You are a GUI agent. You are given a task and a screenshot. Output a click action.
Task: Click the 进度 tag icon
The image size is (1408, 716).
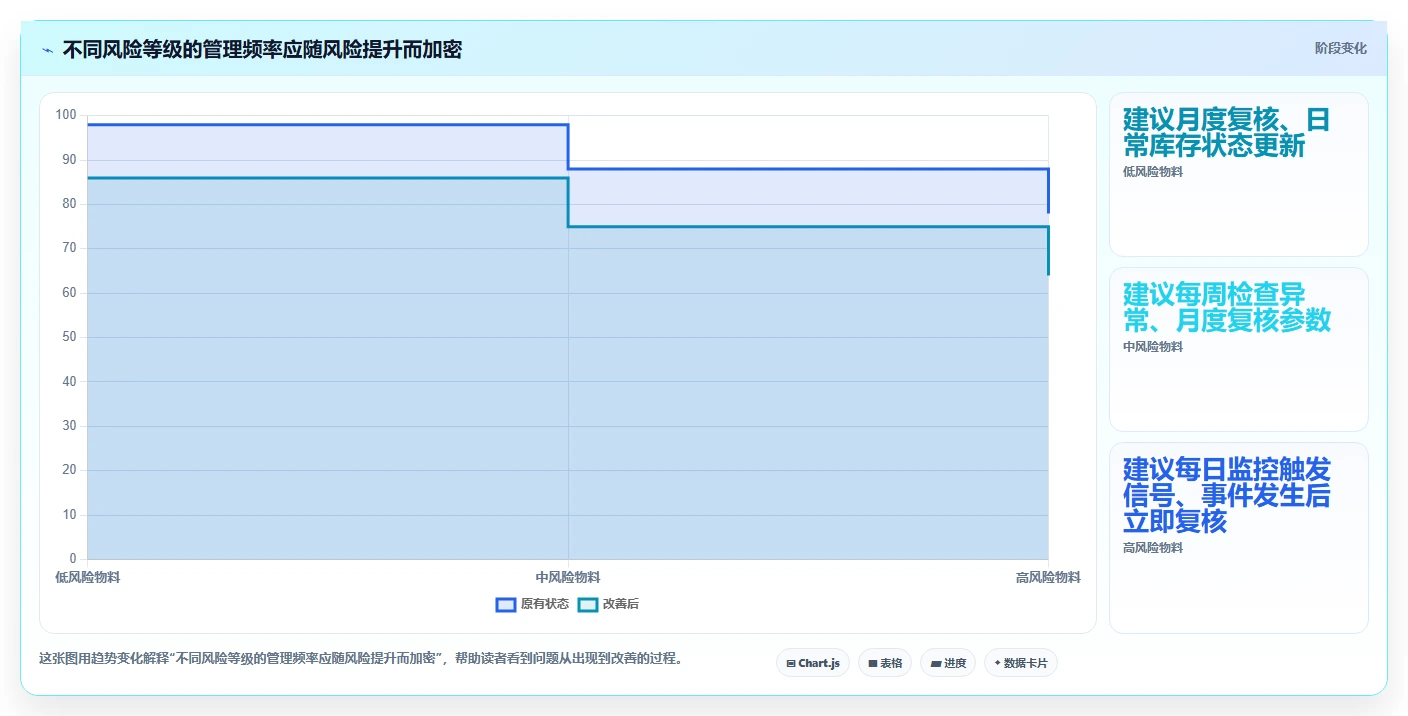pyautogui.click(x=935, y=663)
